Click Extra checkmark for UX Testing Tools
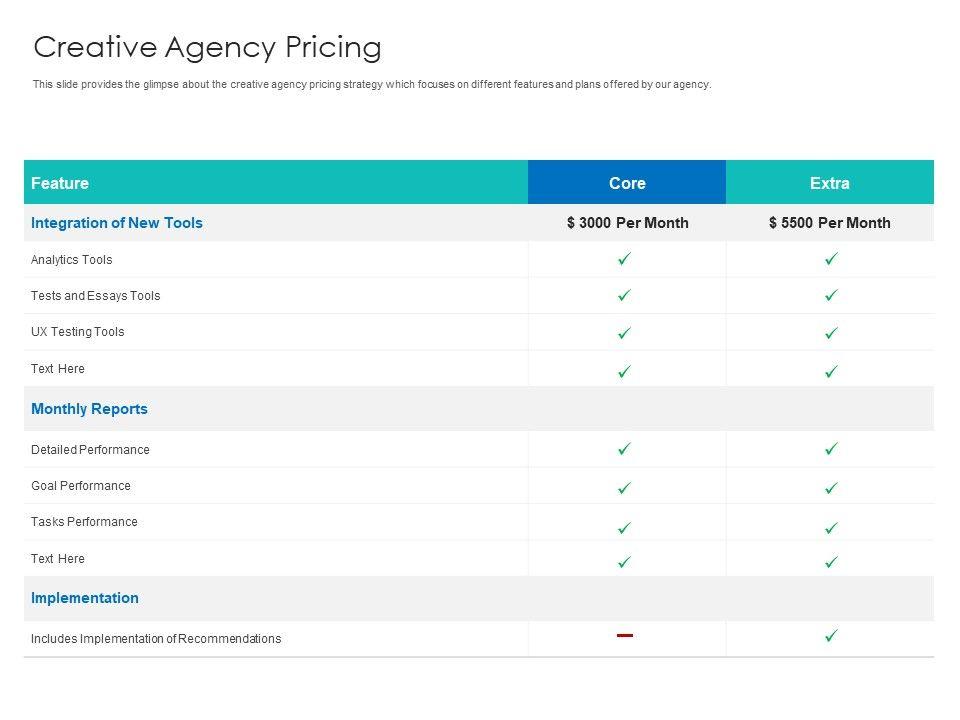 click(831, 333)
